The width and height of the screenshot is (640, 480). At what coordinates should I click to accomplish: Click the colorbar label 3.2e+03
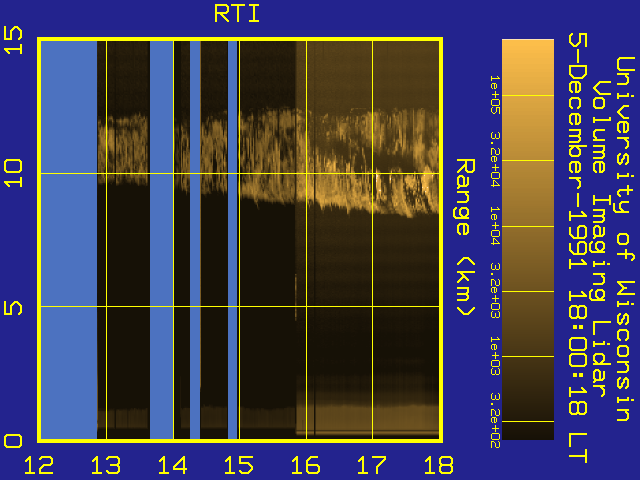click(x=495, y=290)
